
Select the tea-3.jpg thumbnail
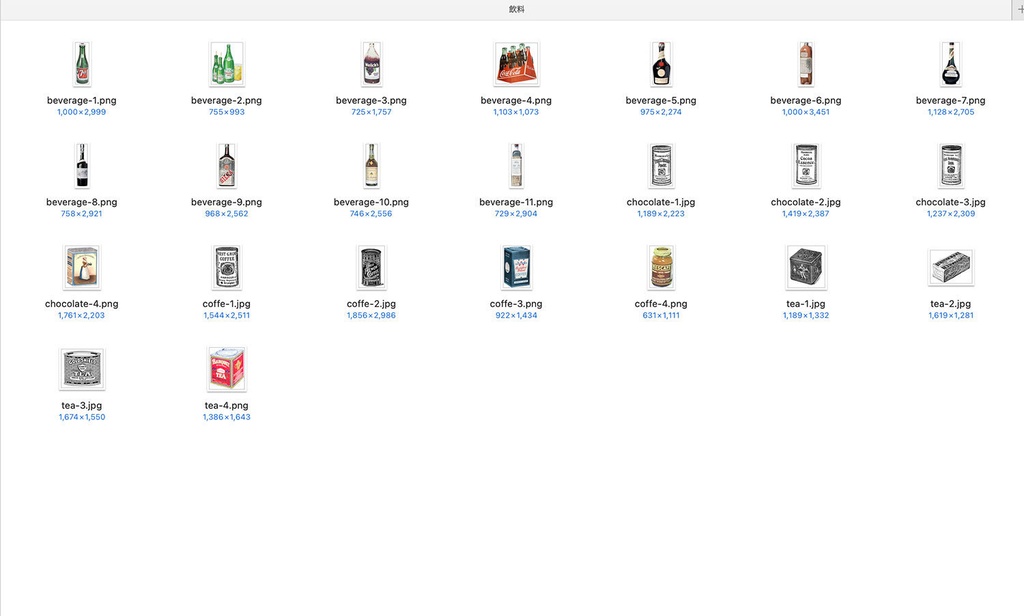[x=82, y=369]
